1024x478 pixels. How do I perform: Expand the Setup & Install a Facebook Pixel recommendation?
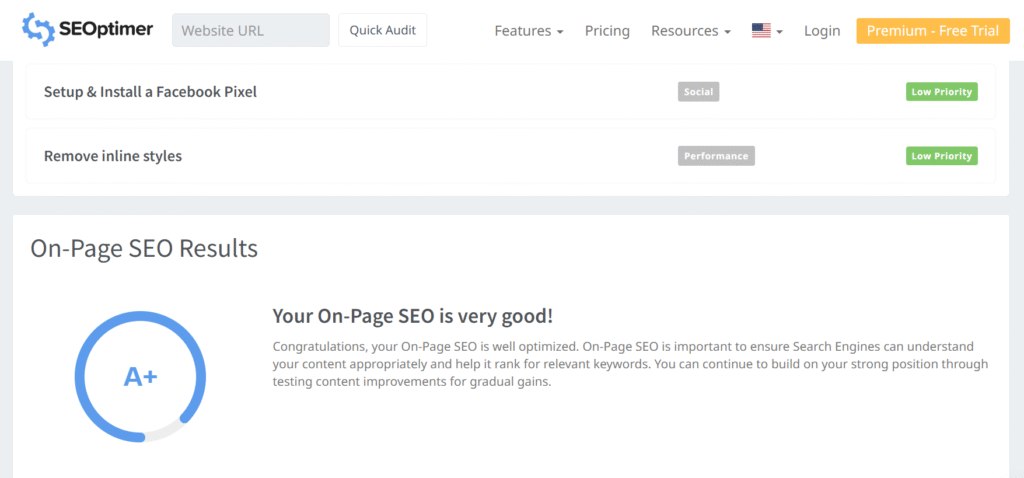point(150,92)
